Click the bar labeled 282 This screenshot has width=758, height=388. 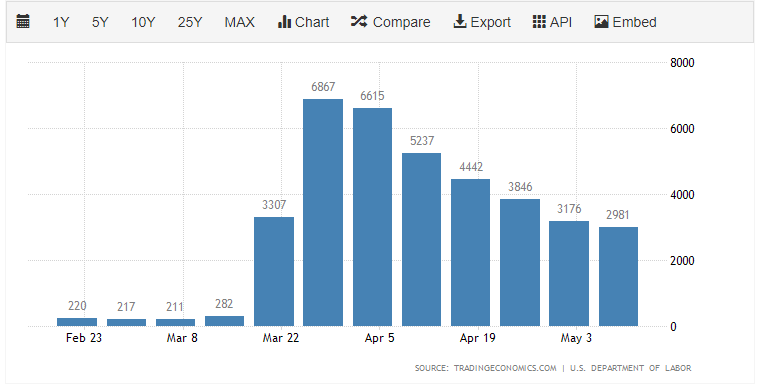pos(224,321)
